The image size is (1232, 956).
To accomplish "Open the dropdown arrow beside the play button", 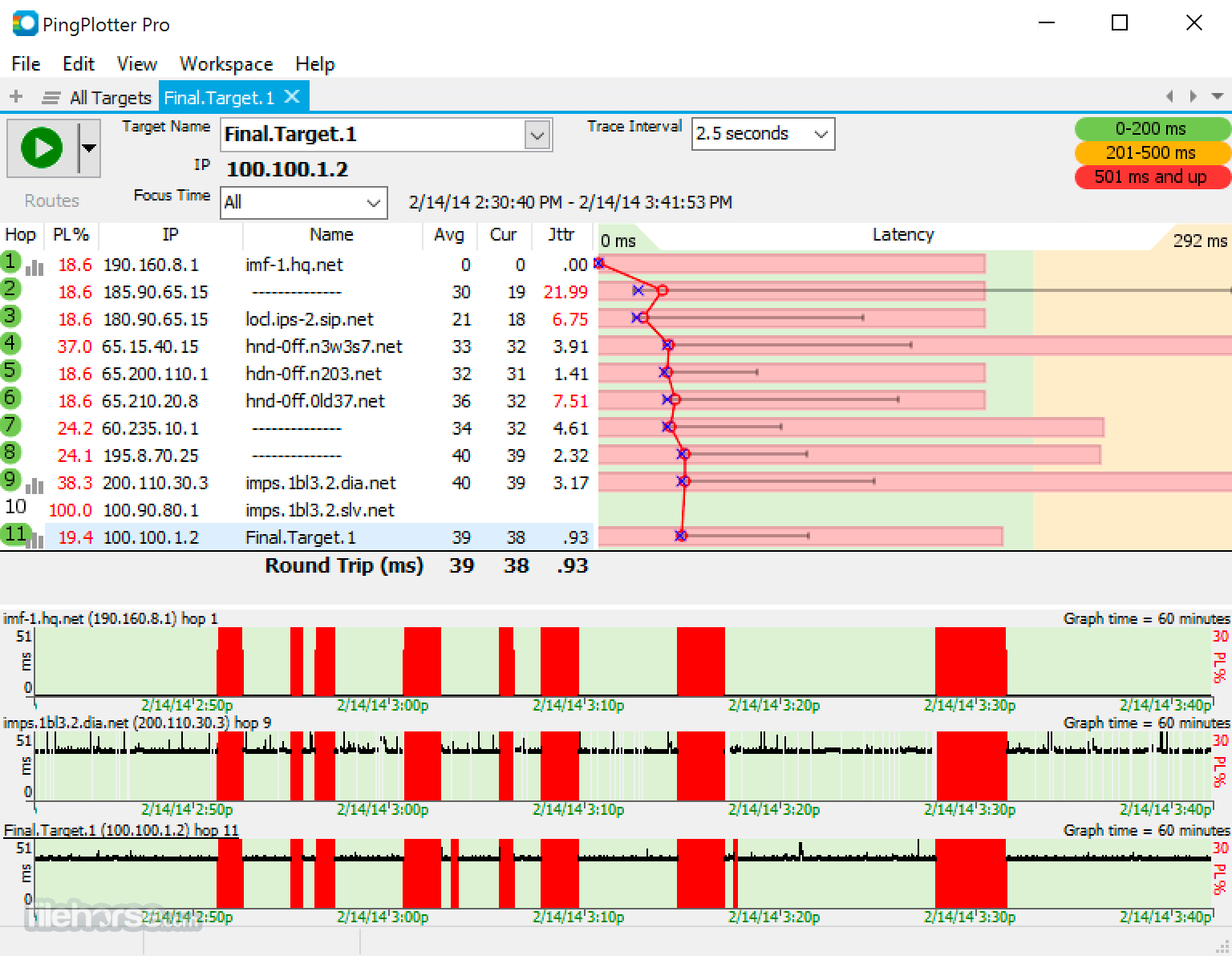I will click(x=89, y=148).
